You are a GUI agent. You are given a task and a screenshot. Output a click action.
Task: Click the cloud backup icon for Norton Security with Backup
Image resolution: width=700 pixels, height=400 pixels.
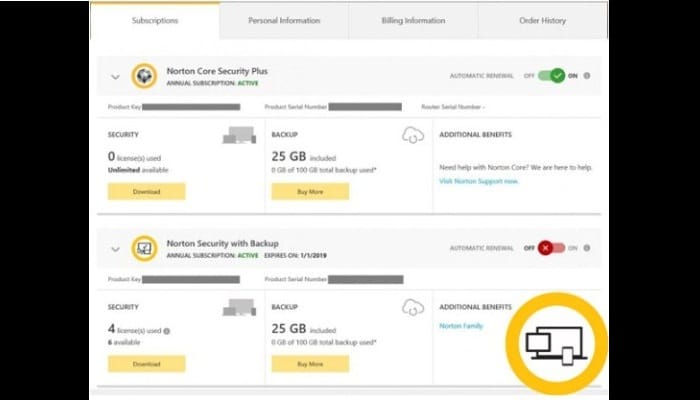[413, 307]
